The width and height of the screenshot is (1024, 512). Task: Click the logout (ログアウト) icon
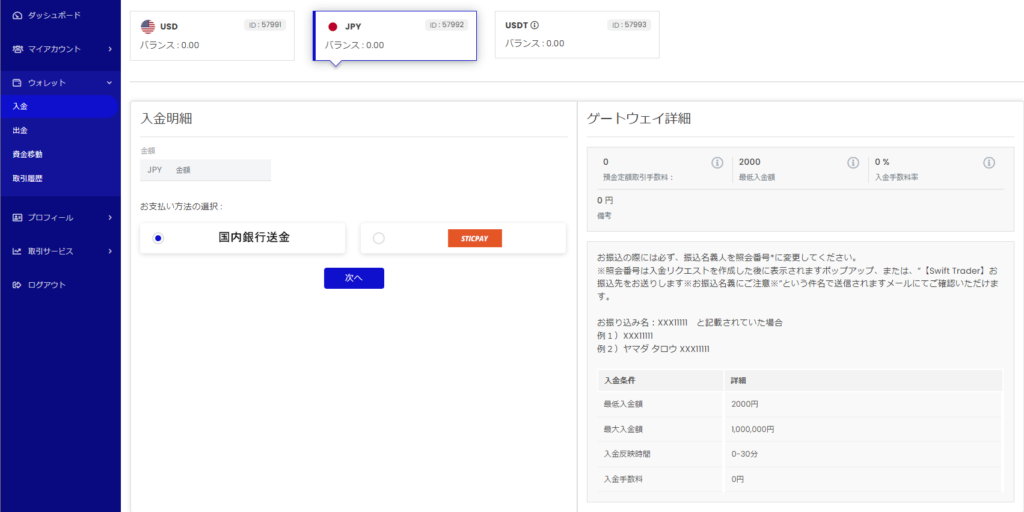17,285
